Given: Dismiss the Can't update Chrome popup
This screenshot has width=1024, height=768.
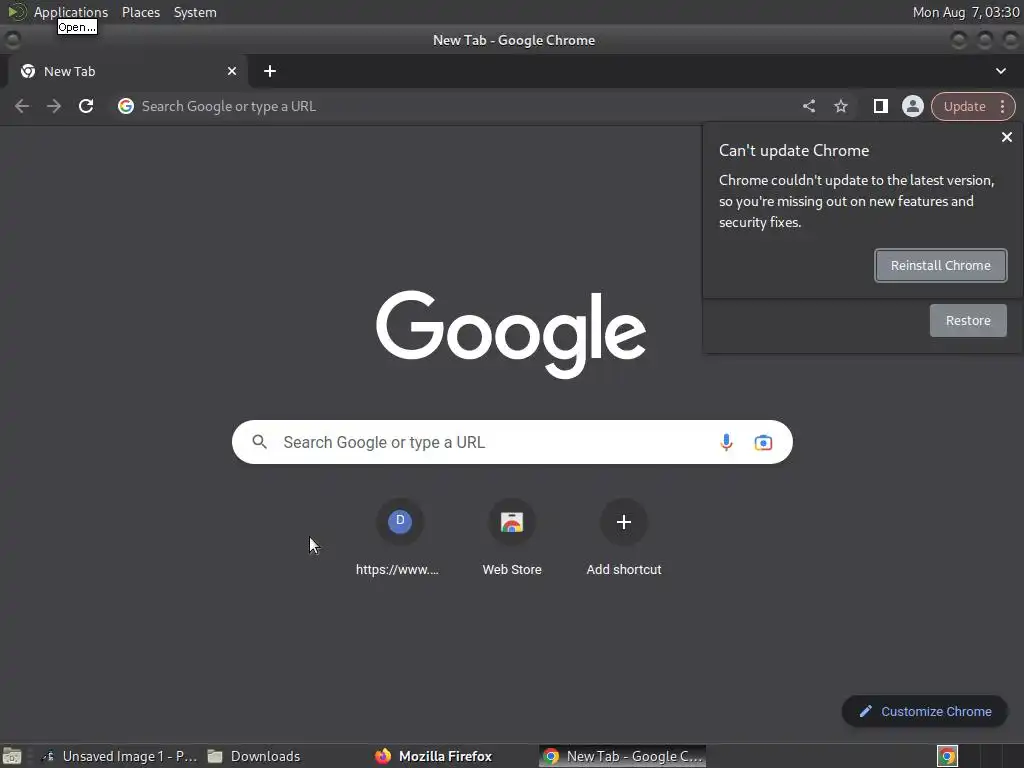Looking at the screenshot, I should [1006, 137].
